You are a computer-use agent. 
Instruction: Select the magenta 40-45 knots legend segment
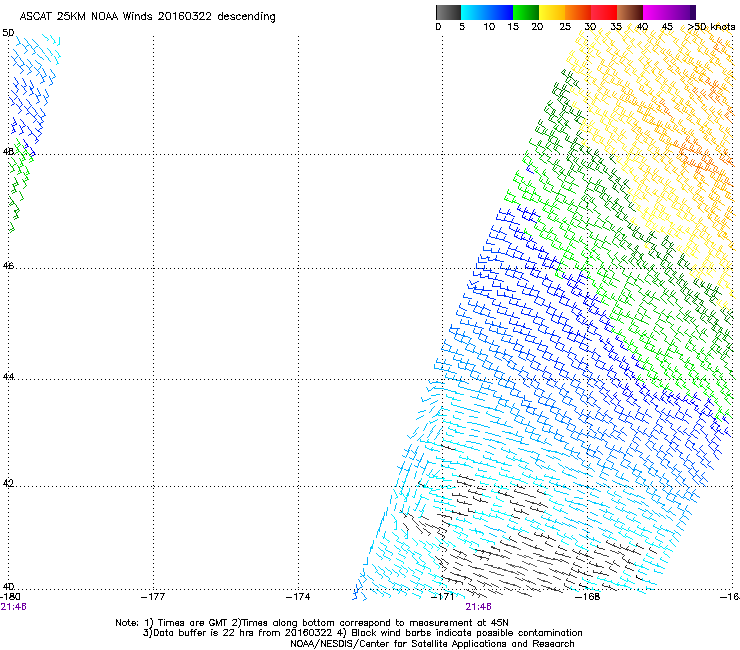coord(655,12)
